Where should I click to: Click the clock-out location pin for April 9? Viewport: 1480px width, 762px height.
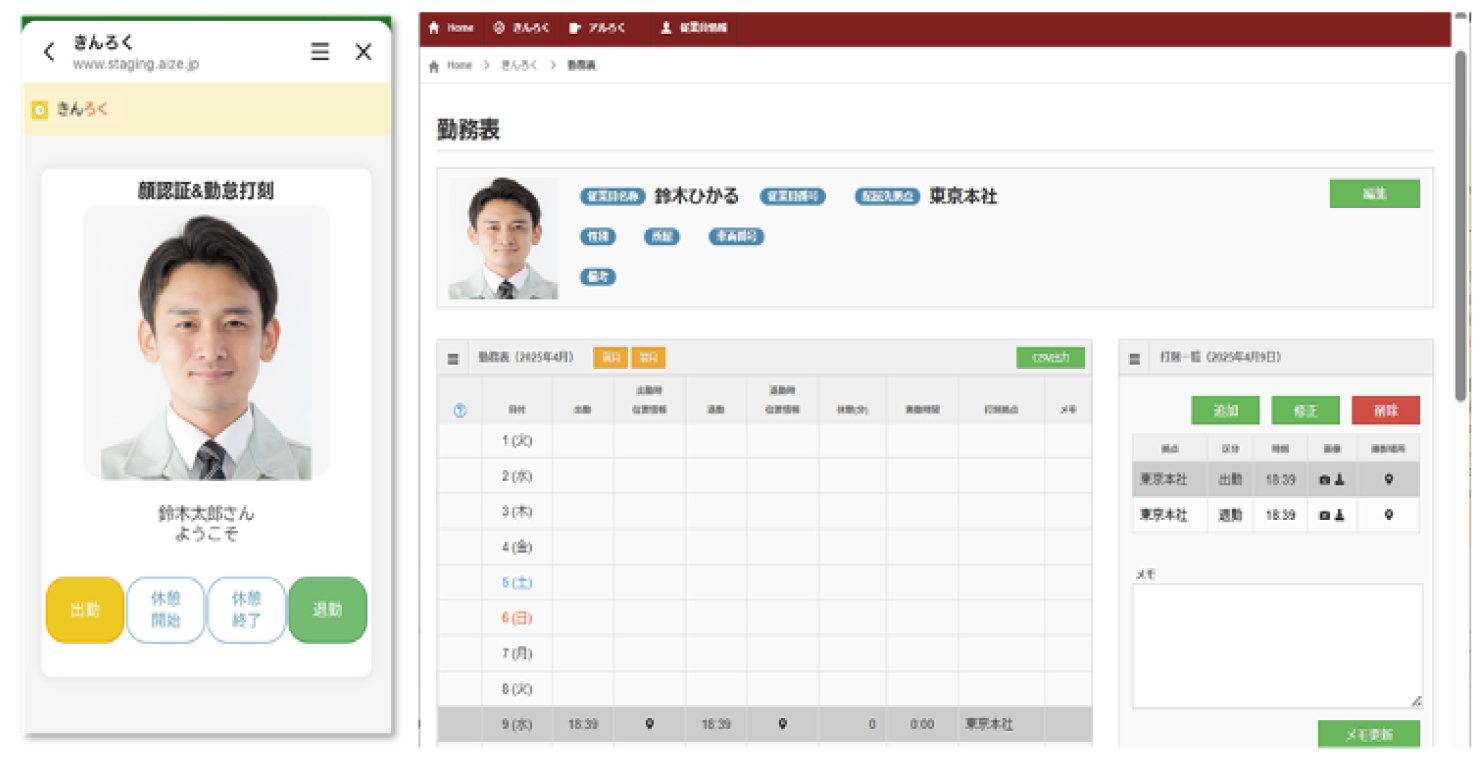[782, 724]
